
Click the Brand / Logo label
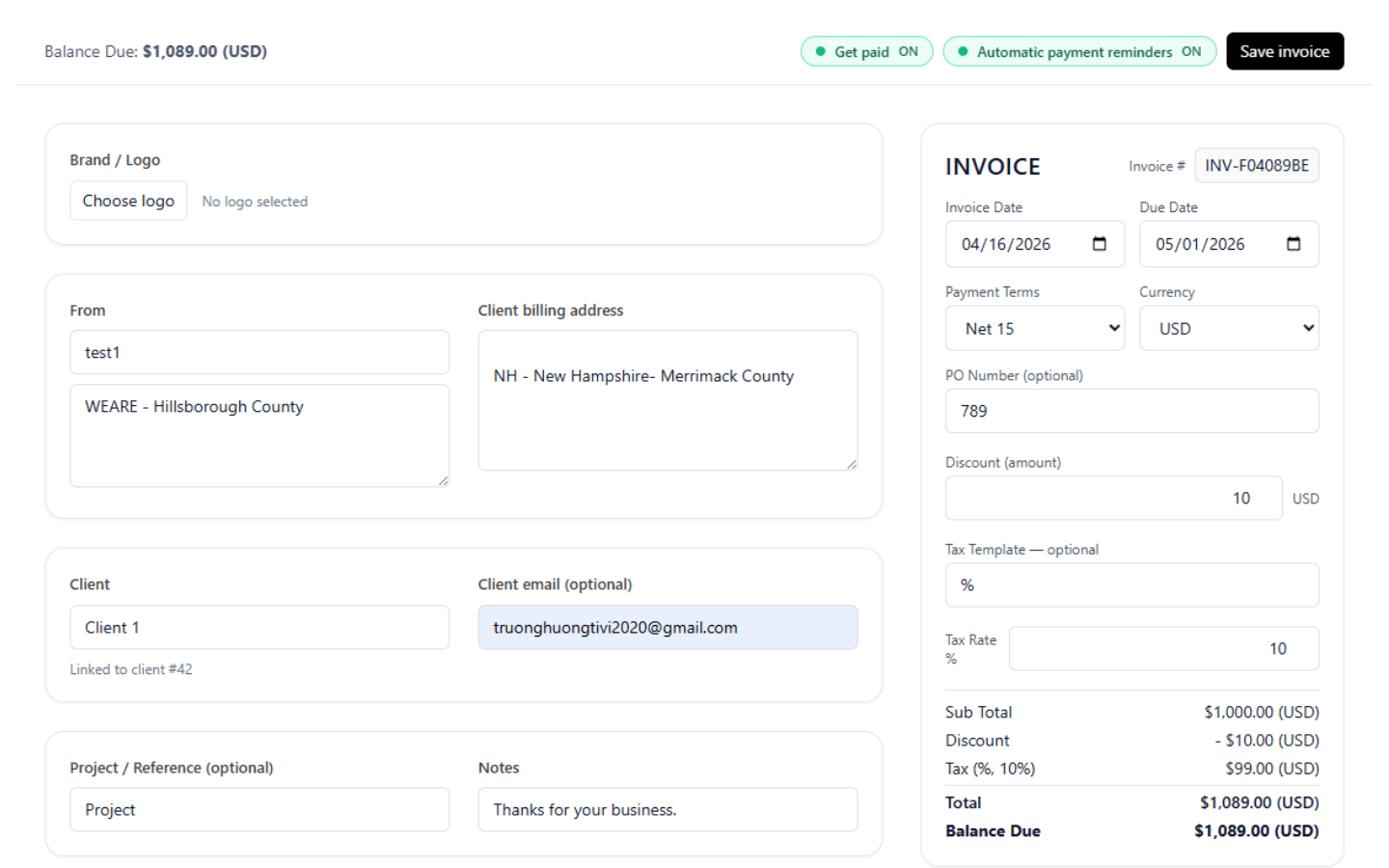115,160
